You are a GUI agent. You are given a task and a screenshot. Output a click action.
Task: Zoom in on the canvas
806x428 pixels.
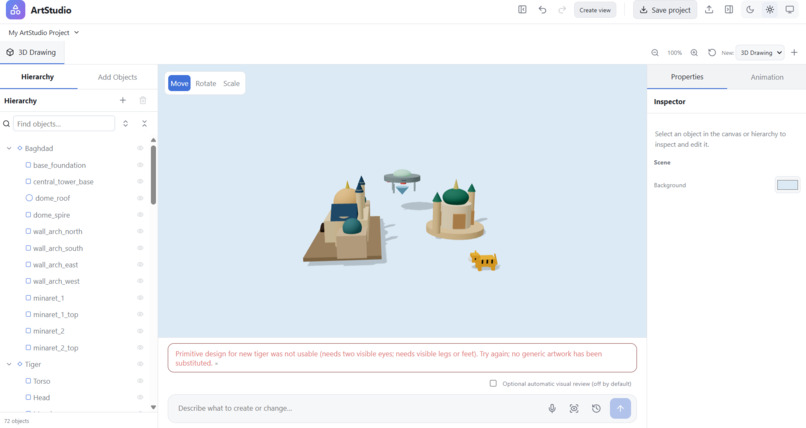pos(694,52)
